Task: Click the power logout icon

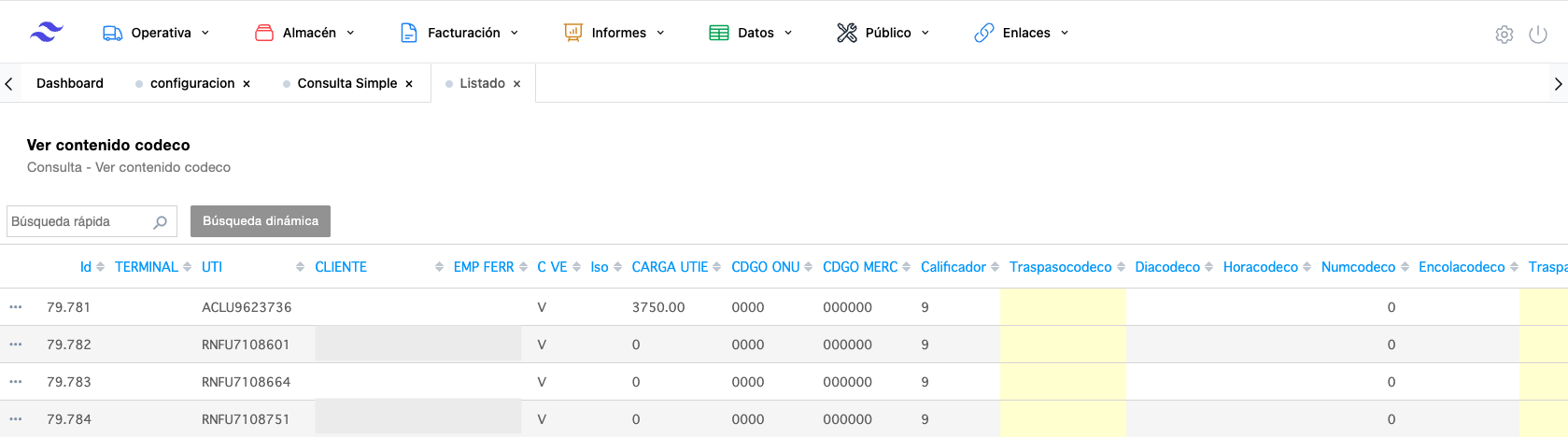Action: coord(1537,35)
